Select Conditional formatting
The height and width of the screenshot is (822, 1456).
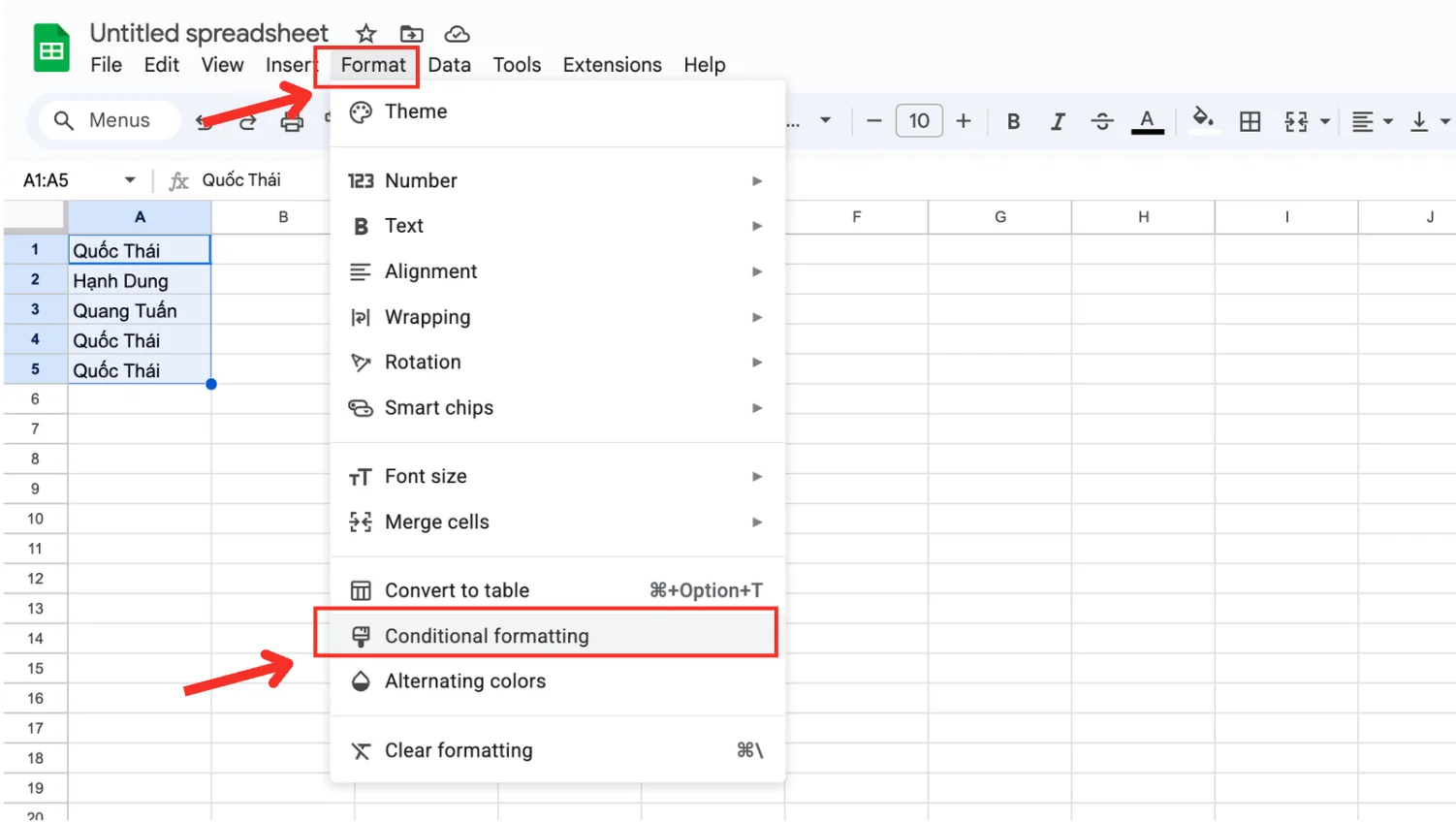tap(557, 636)
